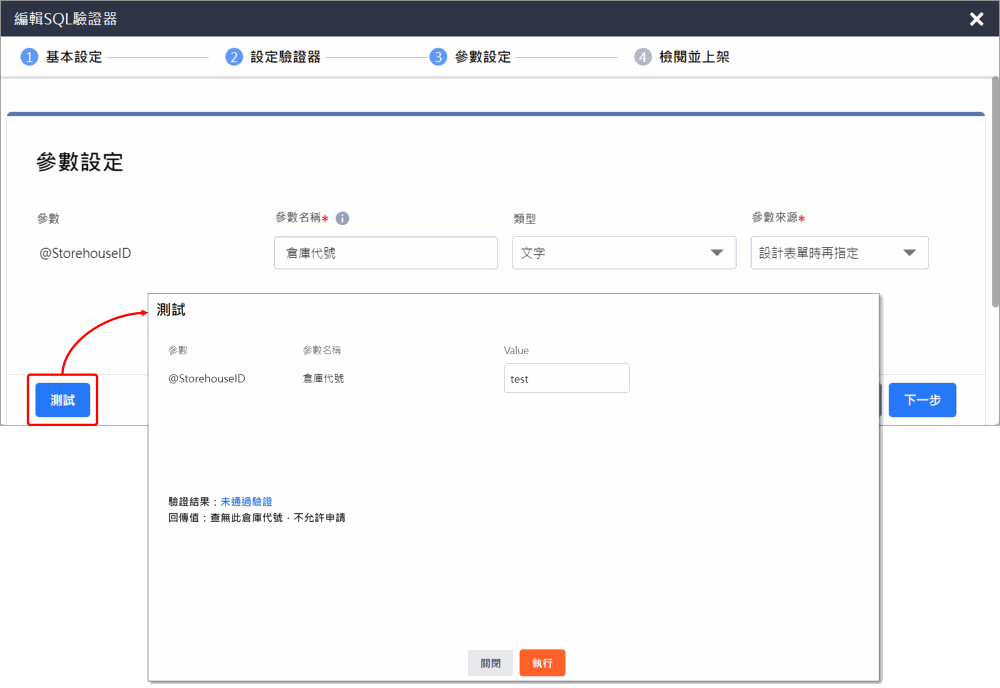
Task: Click 倉庫代號 text in the test popup
Action: tap(323, 379)
